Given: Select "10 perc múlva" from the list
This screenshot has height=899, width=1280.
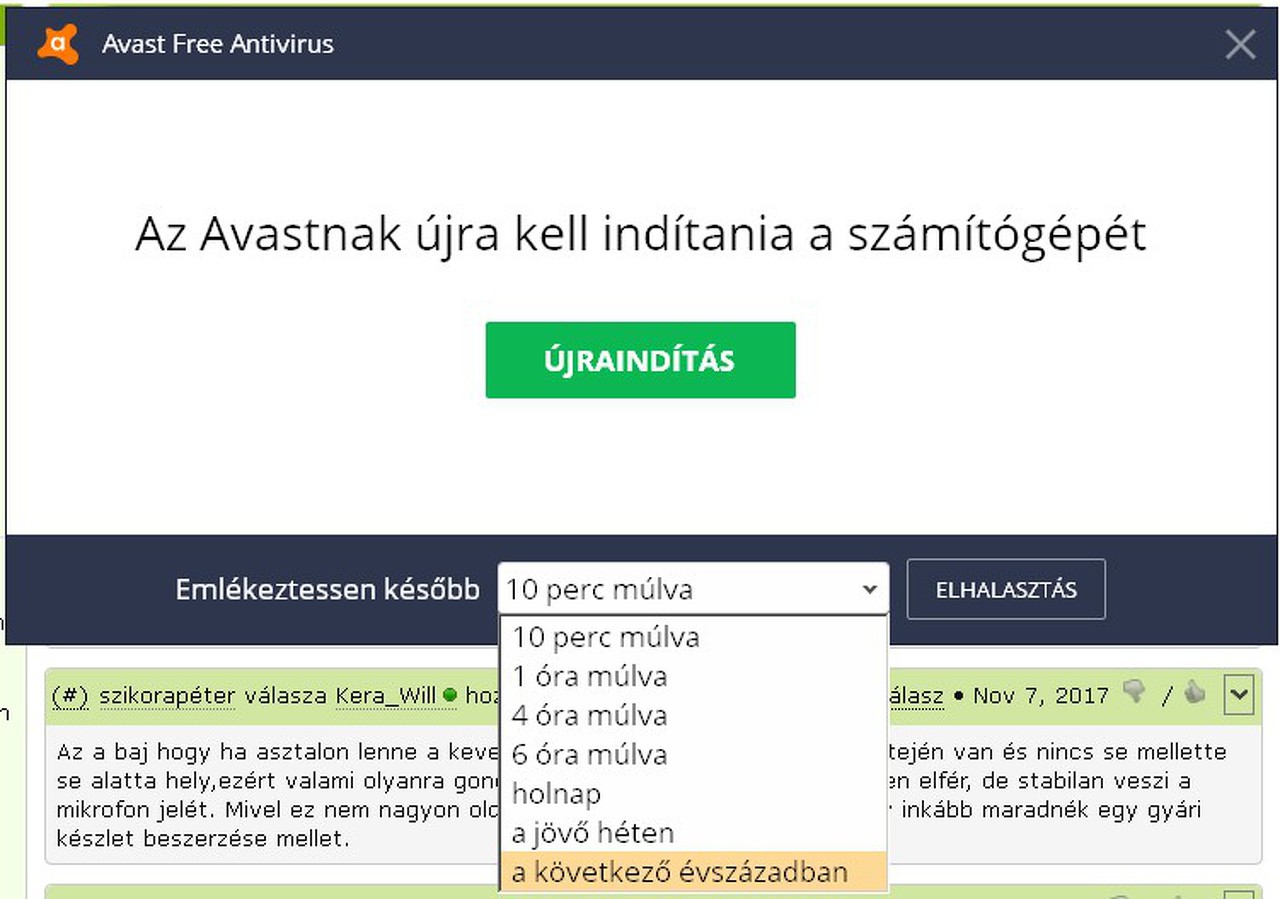Looking at the screenshot, I should point(693,637).
